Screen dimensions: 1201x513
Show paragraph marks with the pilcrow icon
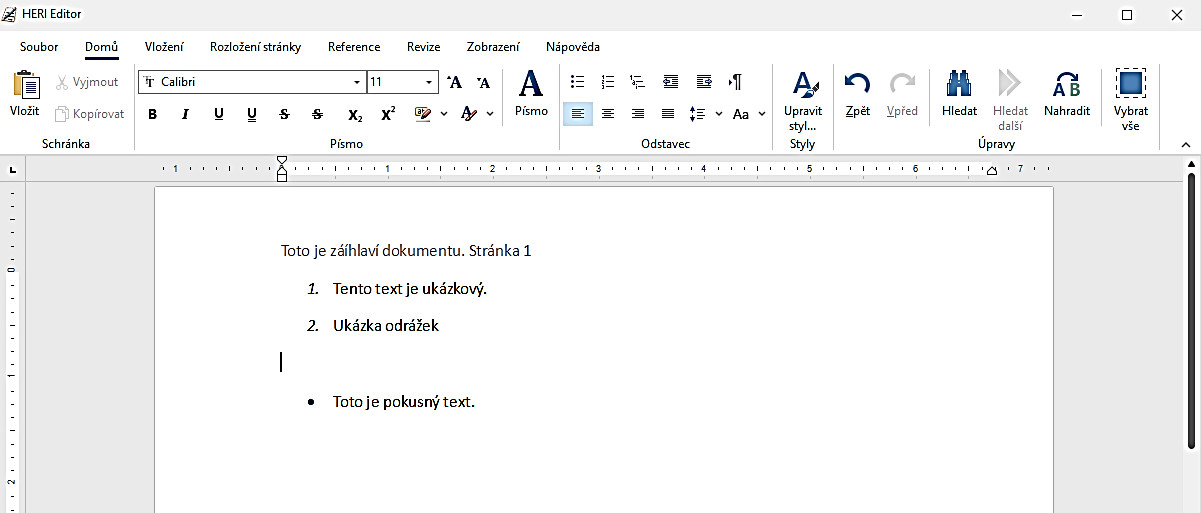(735, 82)
